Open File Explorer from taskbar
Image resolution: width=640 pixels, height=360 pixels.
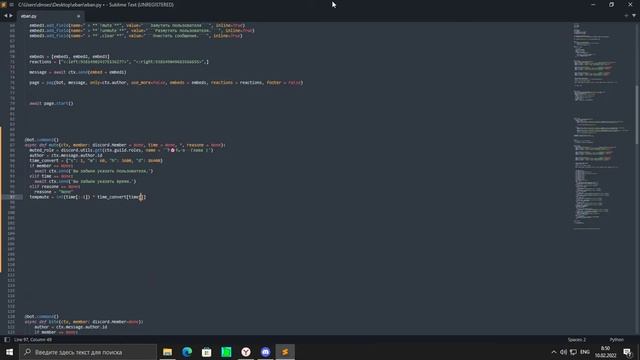pos(167,352)
